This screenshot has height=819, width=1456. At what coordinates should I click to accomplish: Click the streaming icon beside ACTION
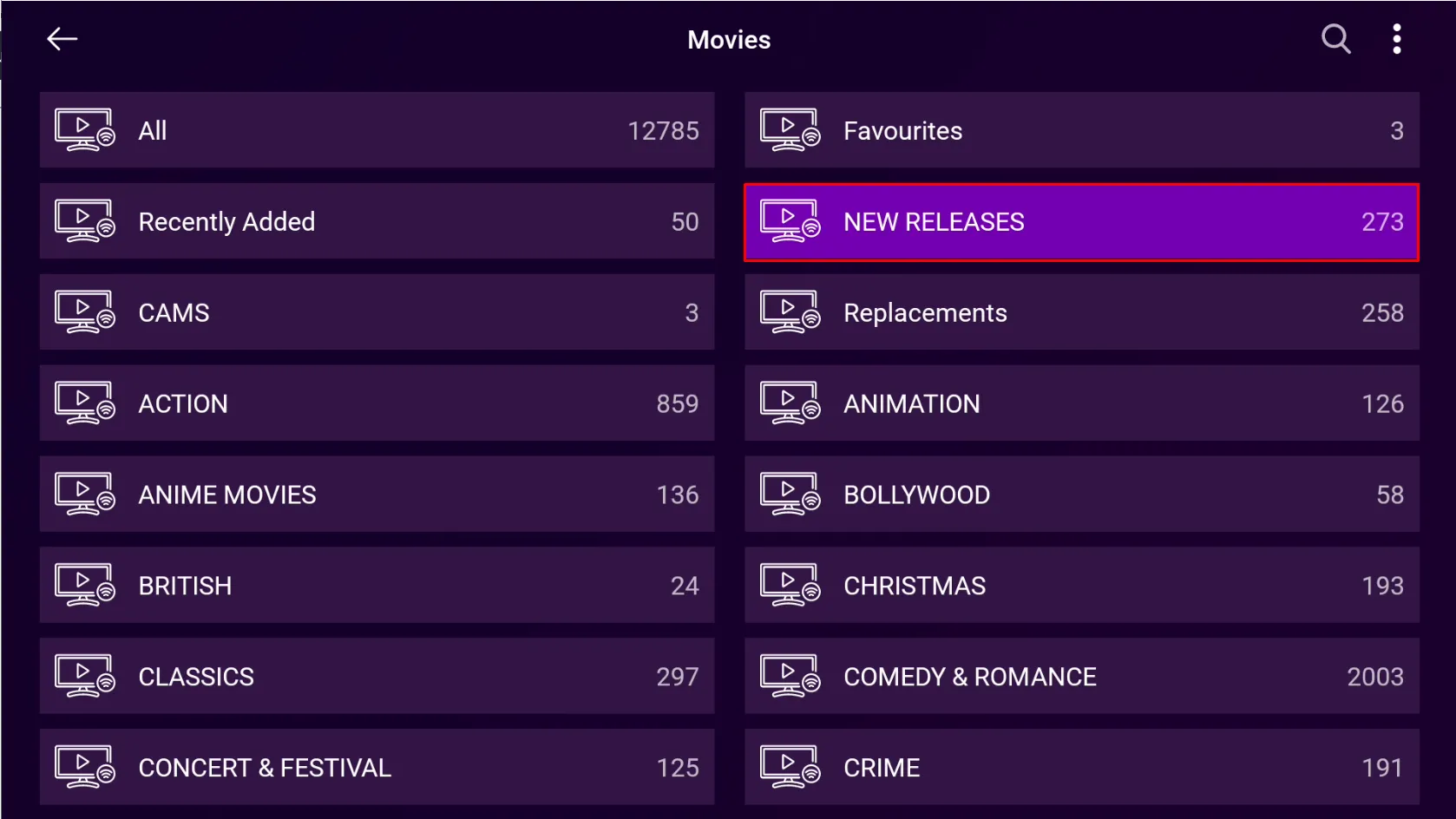point(85,403)
